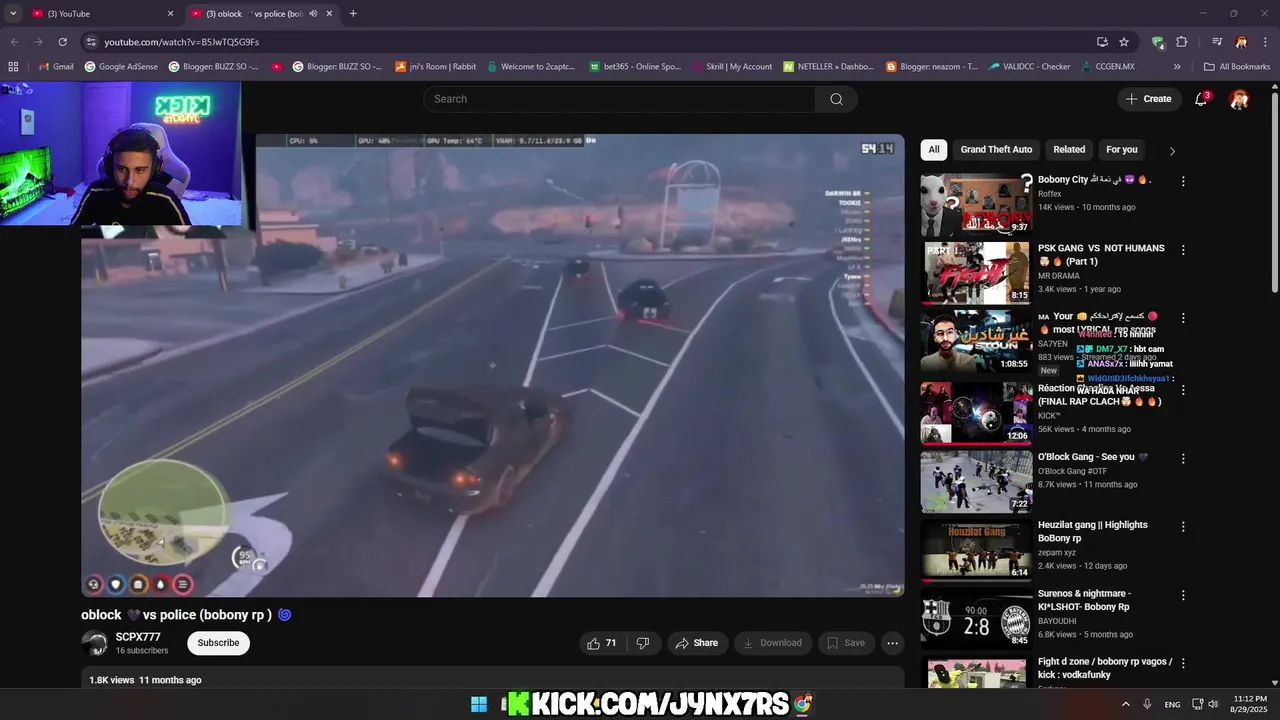Show more bookmarks with chevron
The width and height of the screenshot is (1280, 720).
click(x=1177, y=66)
